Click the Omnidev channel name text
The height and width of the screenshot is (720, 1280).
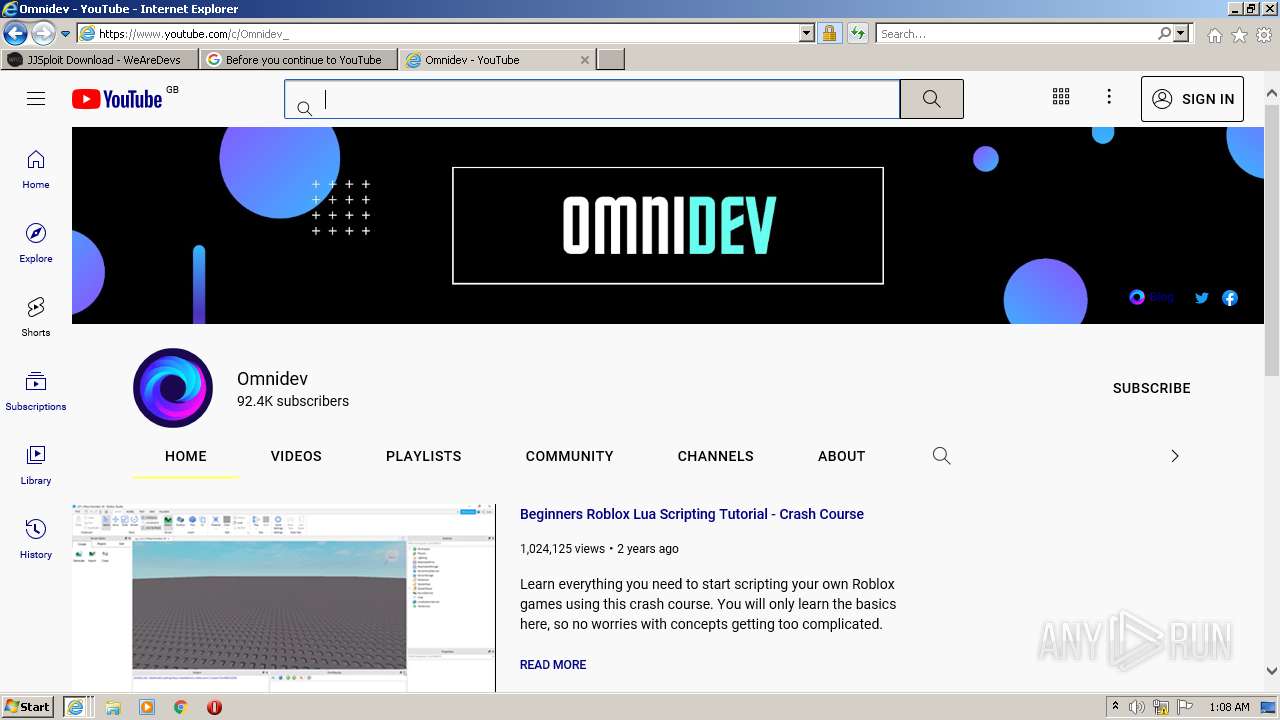coord(272,379)
